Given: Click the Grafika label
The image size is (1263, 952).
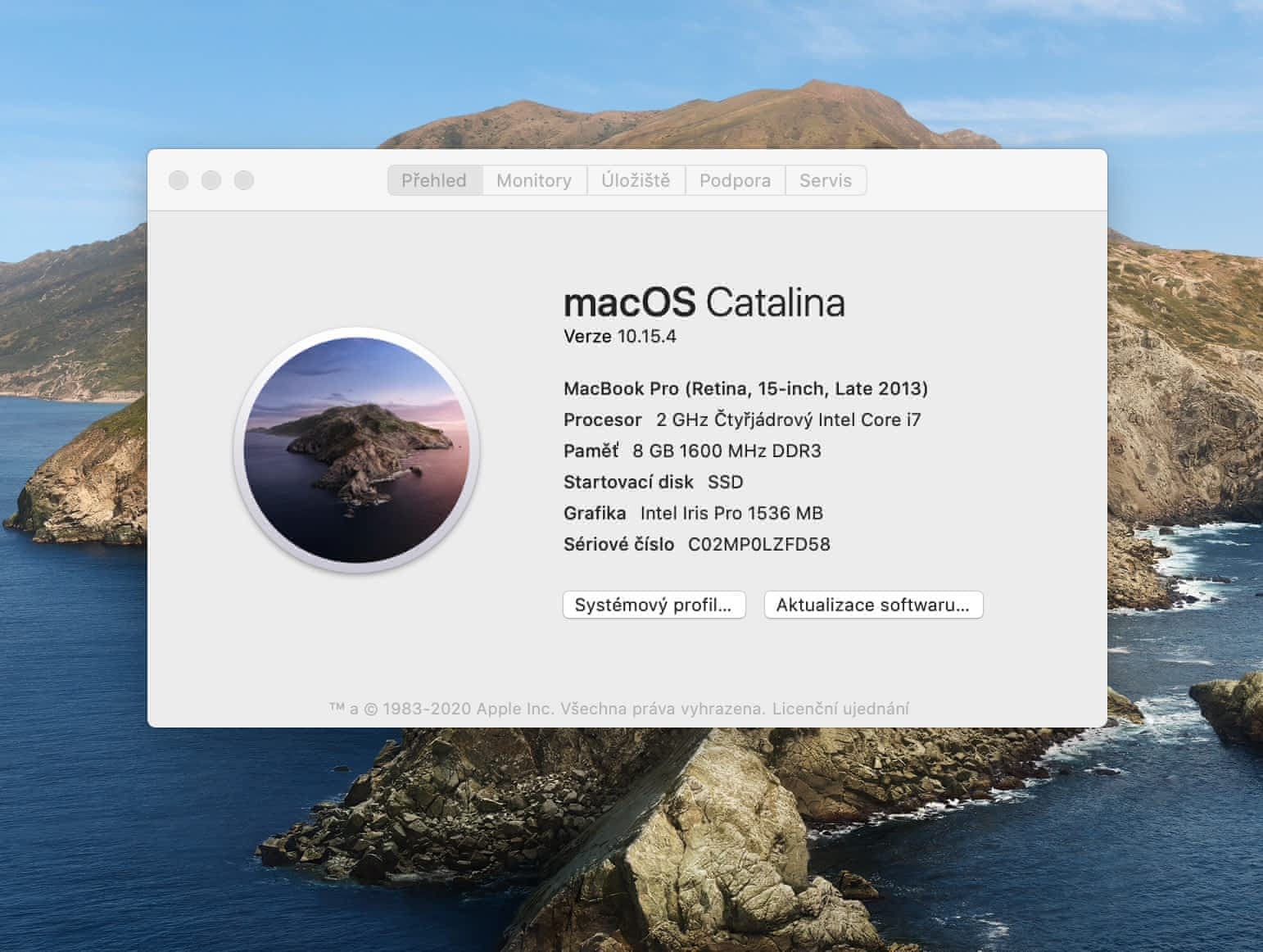Looking at the screenshot, I should click(x=595, y=513).
